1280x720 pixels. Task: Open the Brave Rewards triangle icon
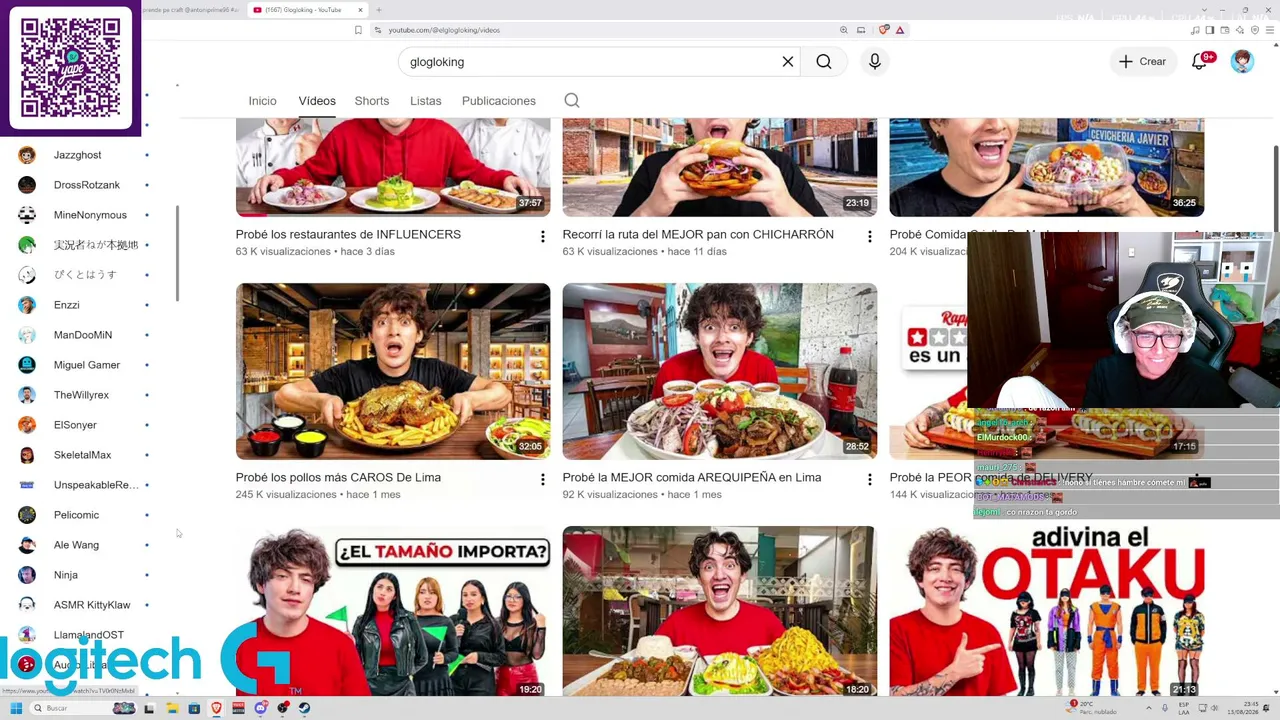(900, 30)
